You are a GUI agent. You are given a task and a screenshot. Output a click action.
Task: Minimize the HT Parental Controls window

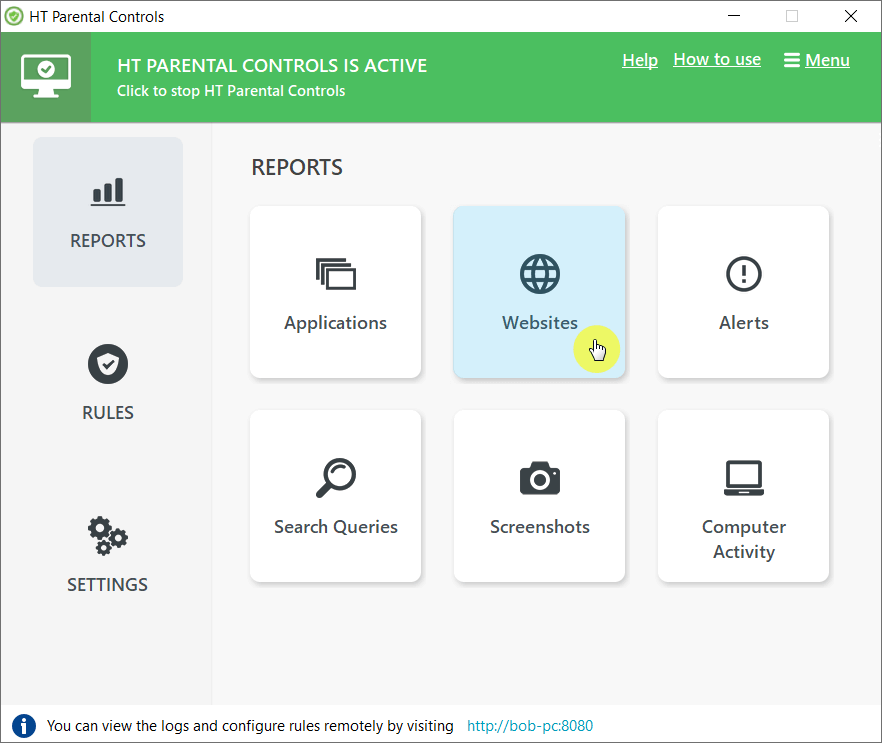coord(734,16)
